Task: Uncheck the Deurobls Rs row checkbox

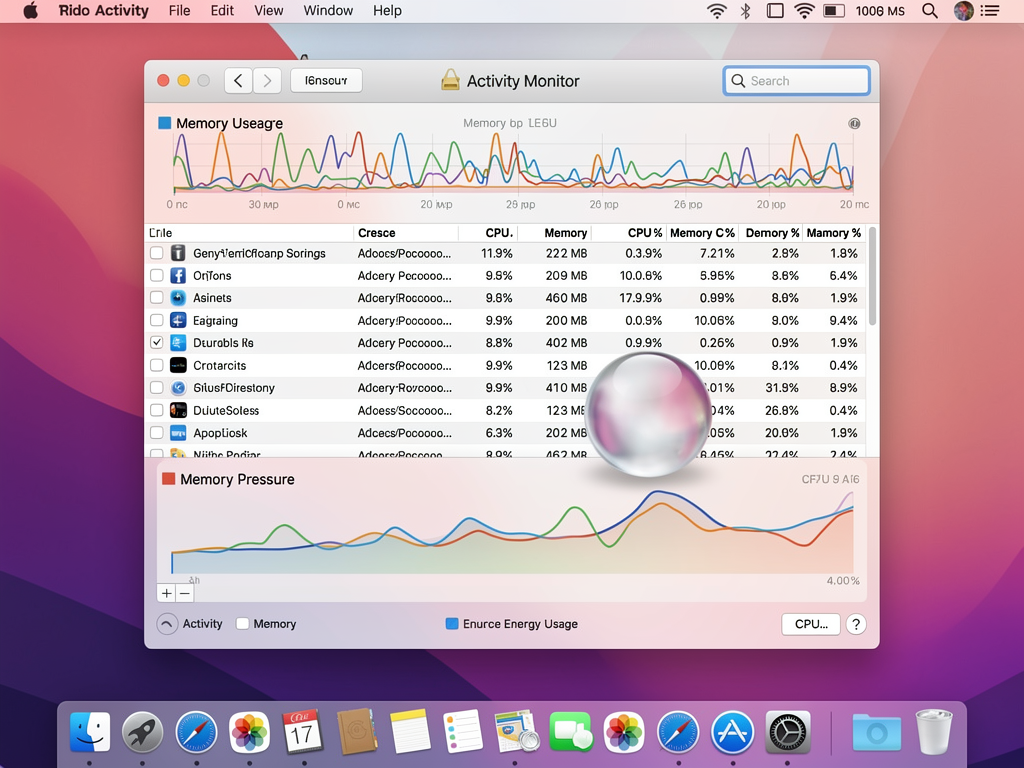Action: (x=157, y=342)
